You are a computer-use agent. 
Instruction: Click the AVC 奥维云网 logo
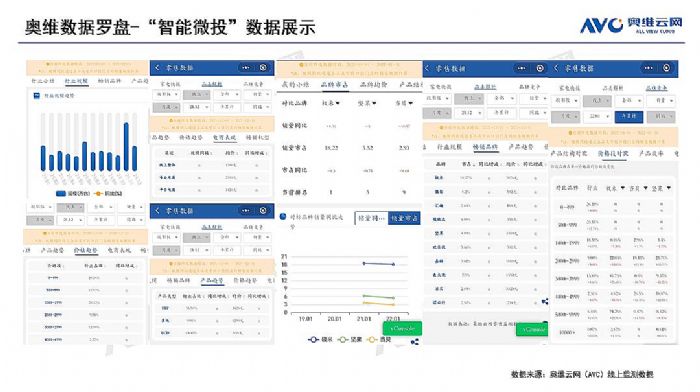pyautogui.click(x=631, y=25)
